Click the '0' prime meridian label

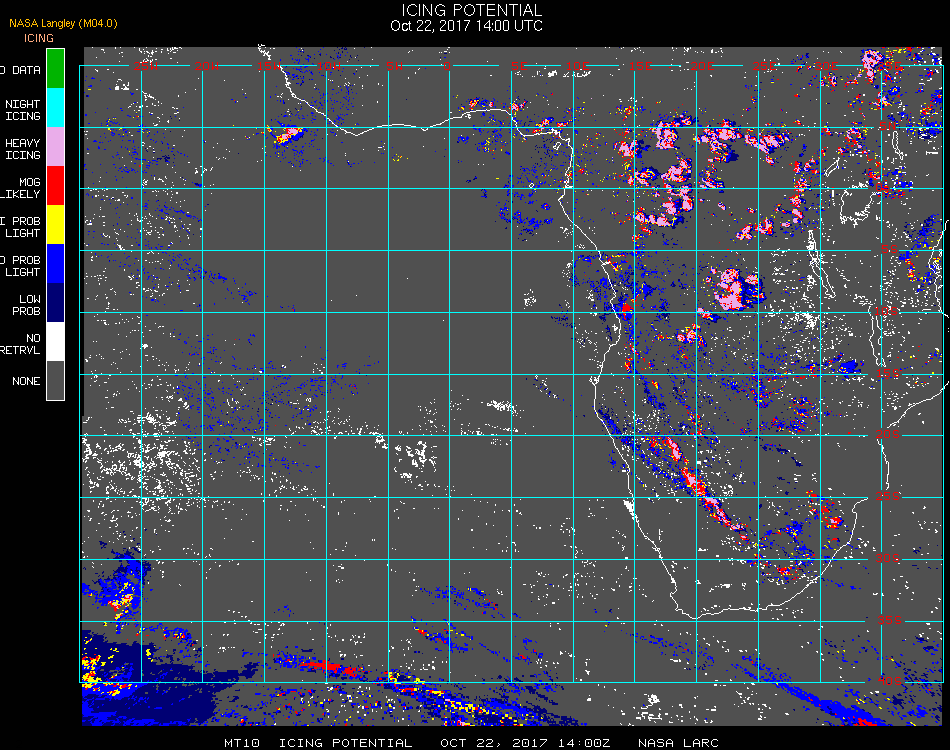(448, 66)
